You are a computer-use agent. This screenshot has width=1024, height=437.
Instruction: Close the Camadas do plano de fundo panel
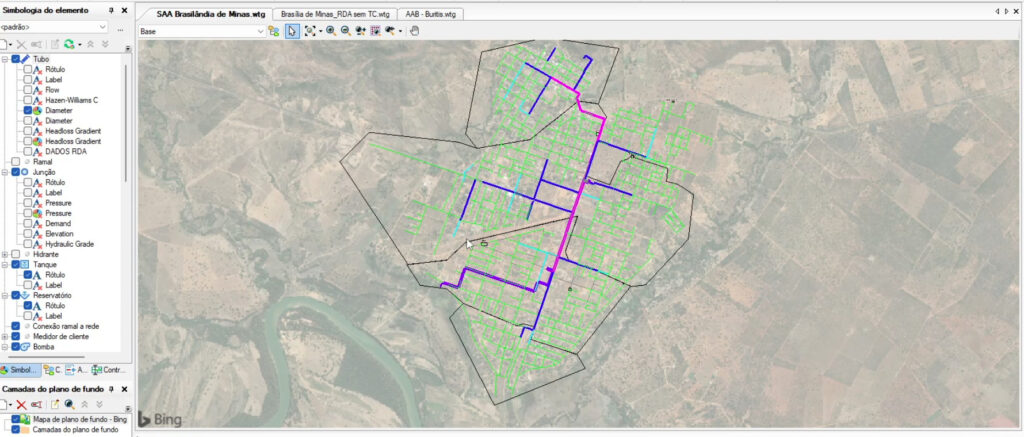pos(124,389)
